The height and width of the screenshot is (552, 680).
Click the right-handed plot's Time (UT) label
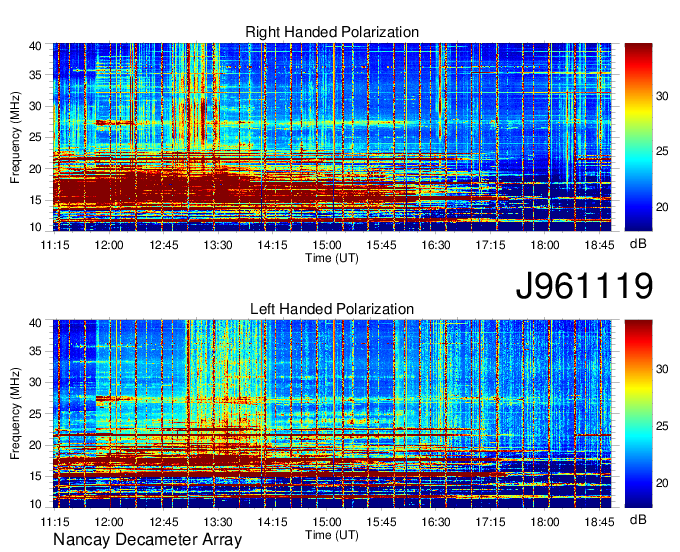tap(332, 258)
